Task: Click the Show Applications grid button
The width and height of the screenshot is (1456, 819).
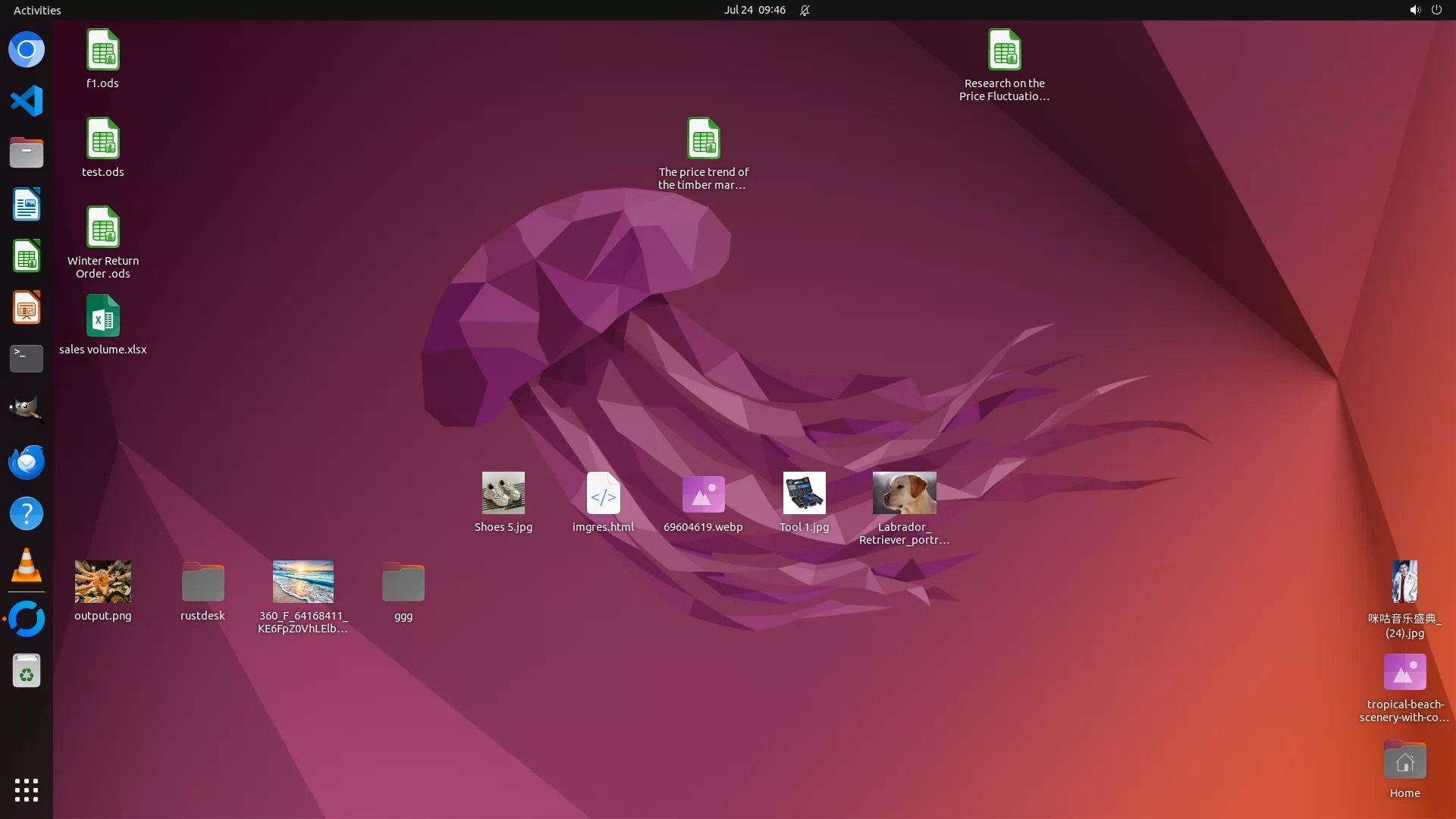Action: tap(27, 790)
